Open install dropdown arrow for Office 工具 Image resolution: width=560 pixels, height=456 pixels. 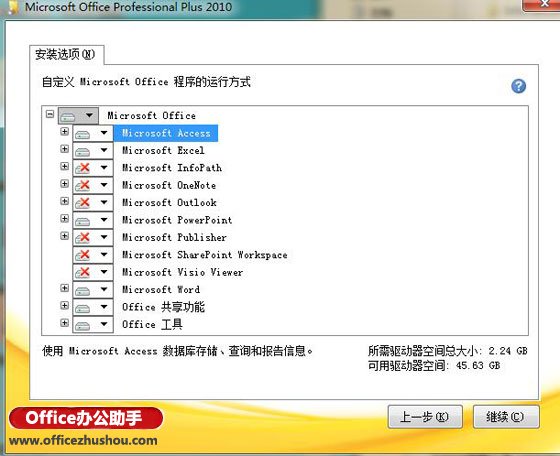pos(104,324)
